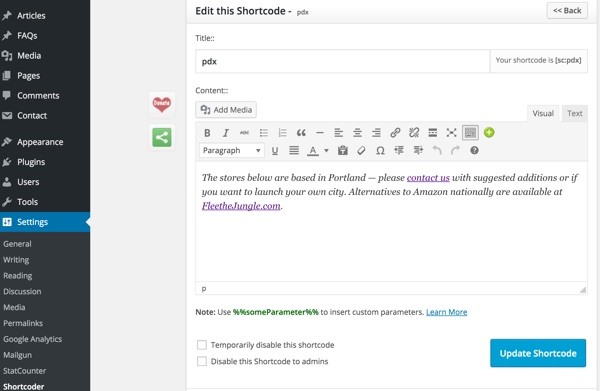Open the text color dropdown arrow
Image resolution: width=600 pixels, height=391 pixels.
326,150
